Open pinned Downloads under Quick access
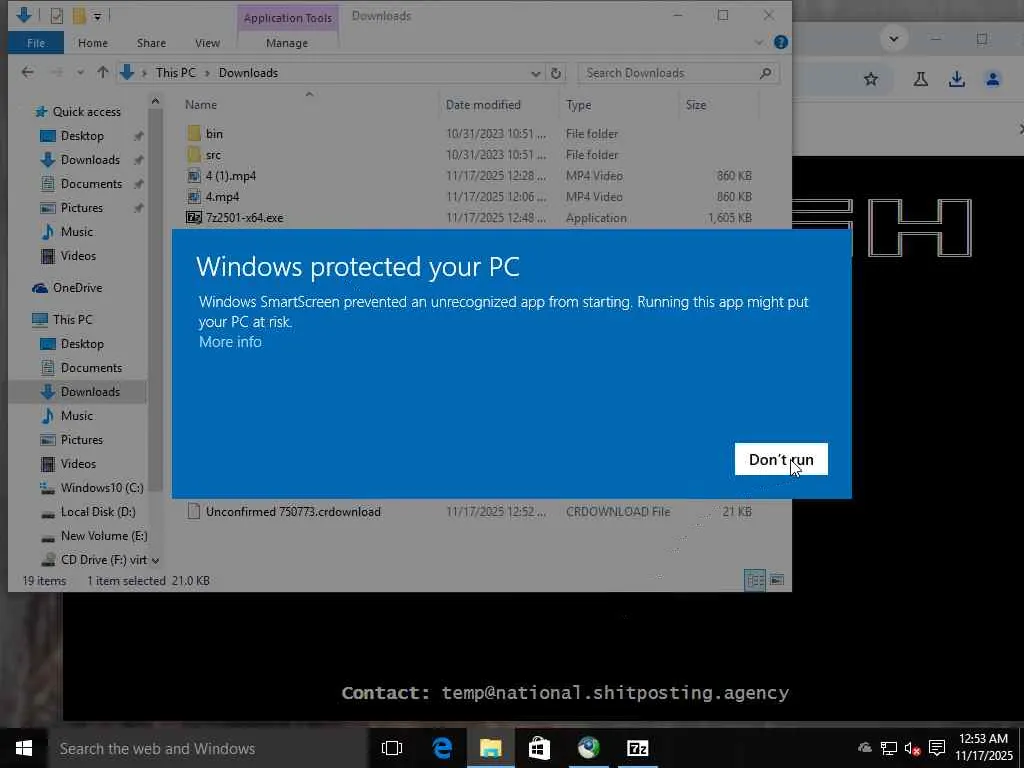The width and height of the screenshot is (1024, 768). pos(90,160)
